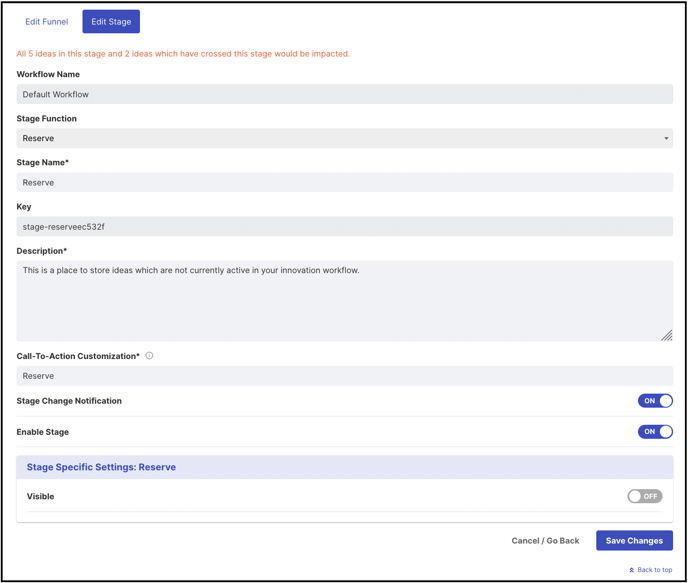
Task: Switch to the Edit Funnel tab
Action: 47,21
